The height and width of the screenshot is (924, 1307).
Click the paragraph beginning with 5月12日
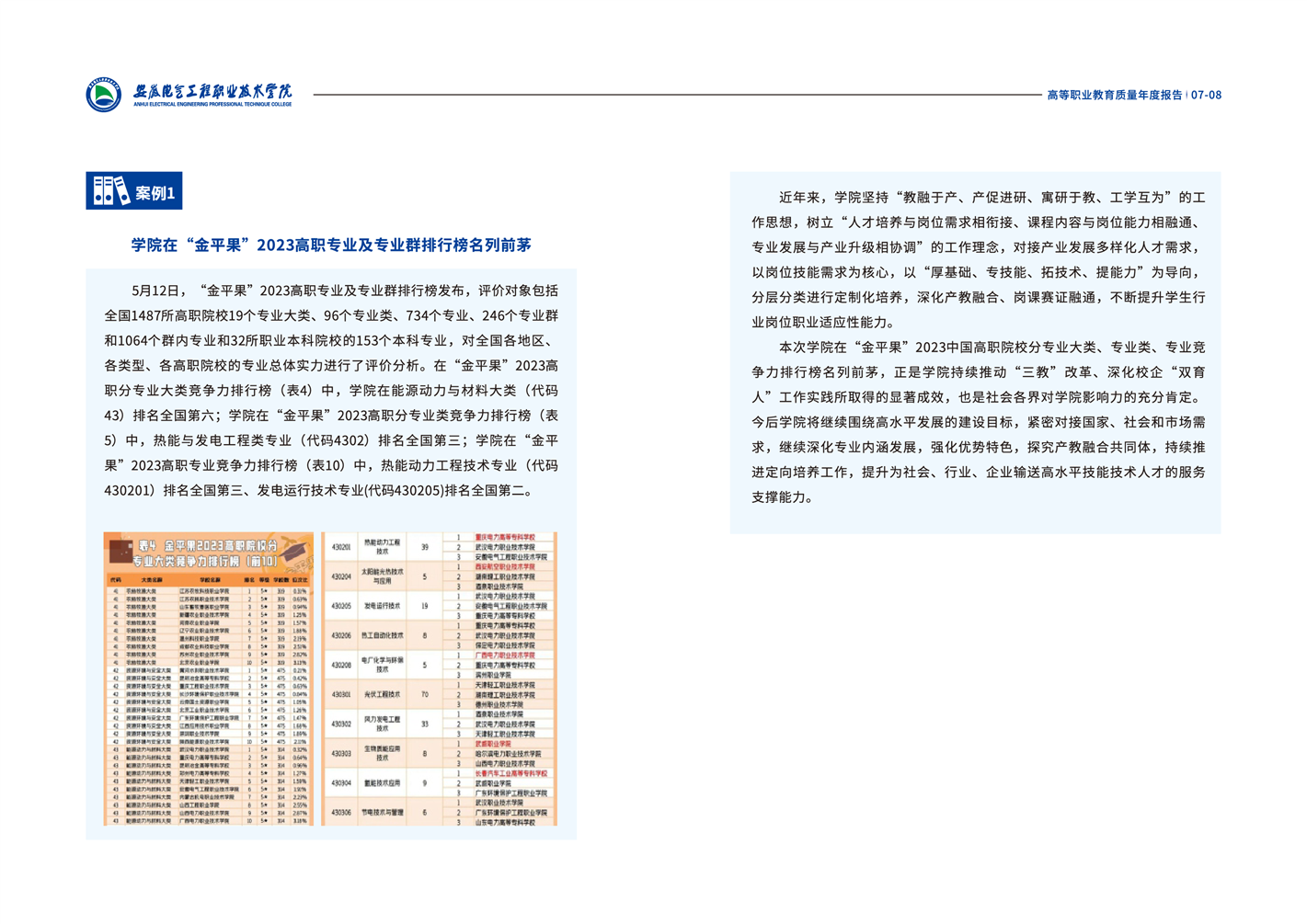(x=331, y=390)
